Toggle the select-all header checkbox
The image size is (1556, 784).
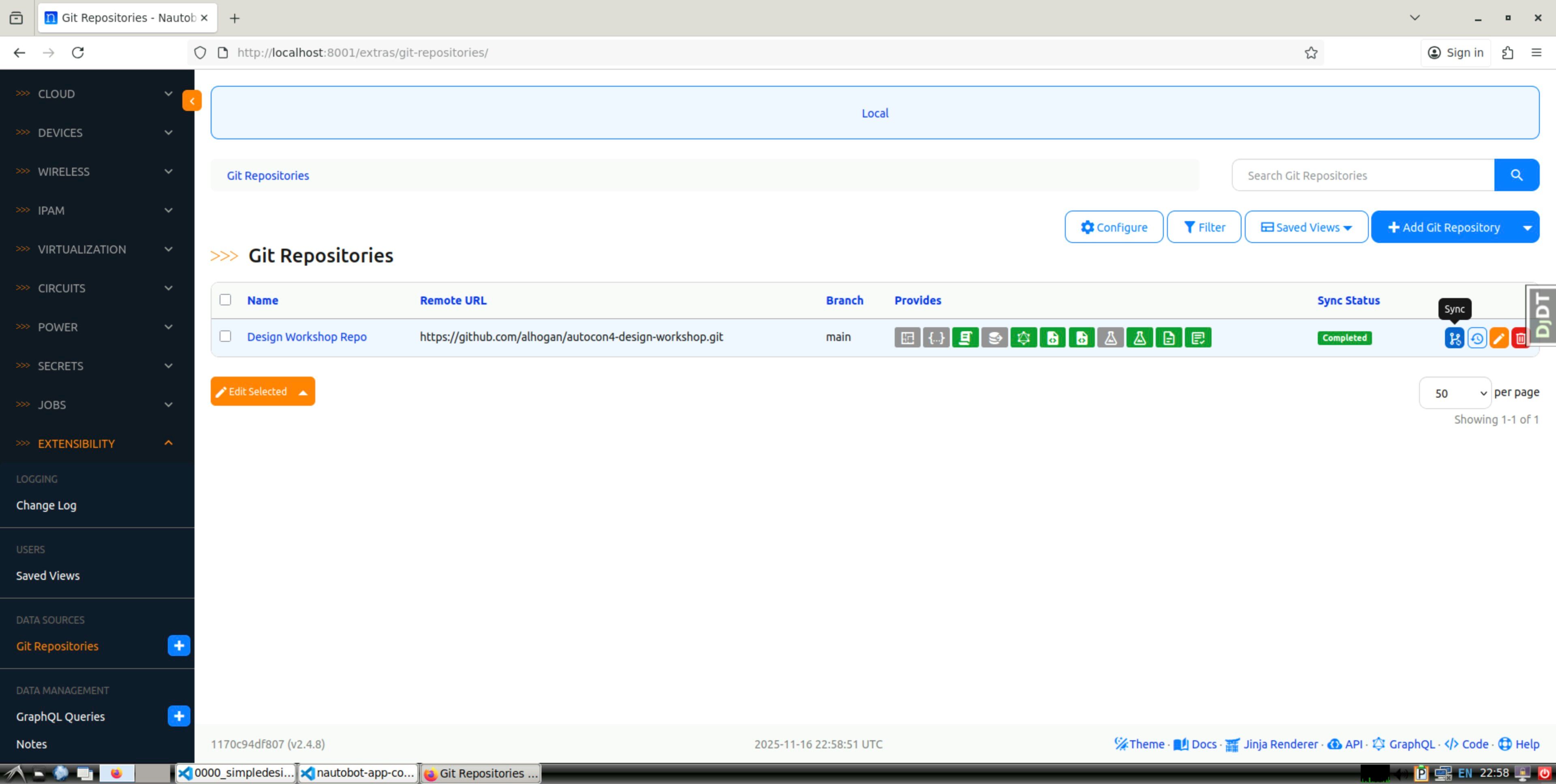pos(225,300)
